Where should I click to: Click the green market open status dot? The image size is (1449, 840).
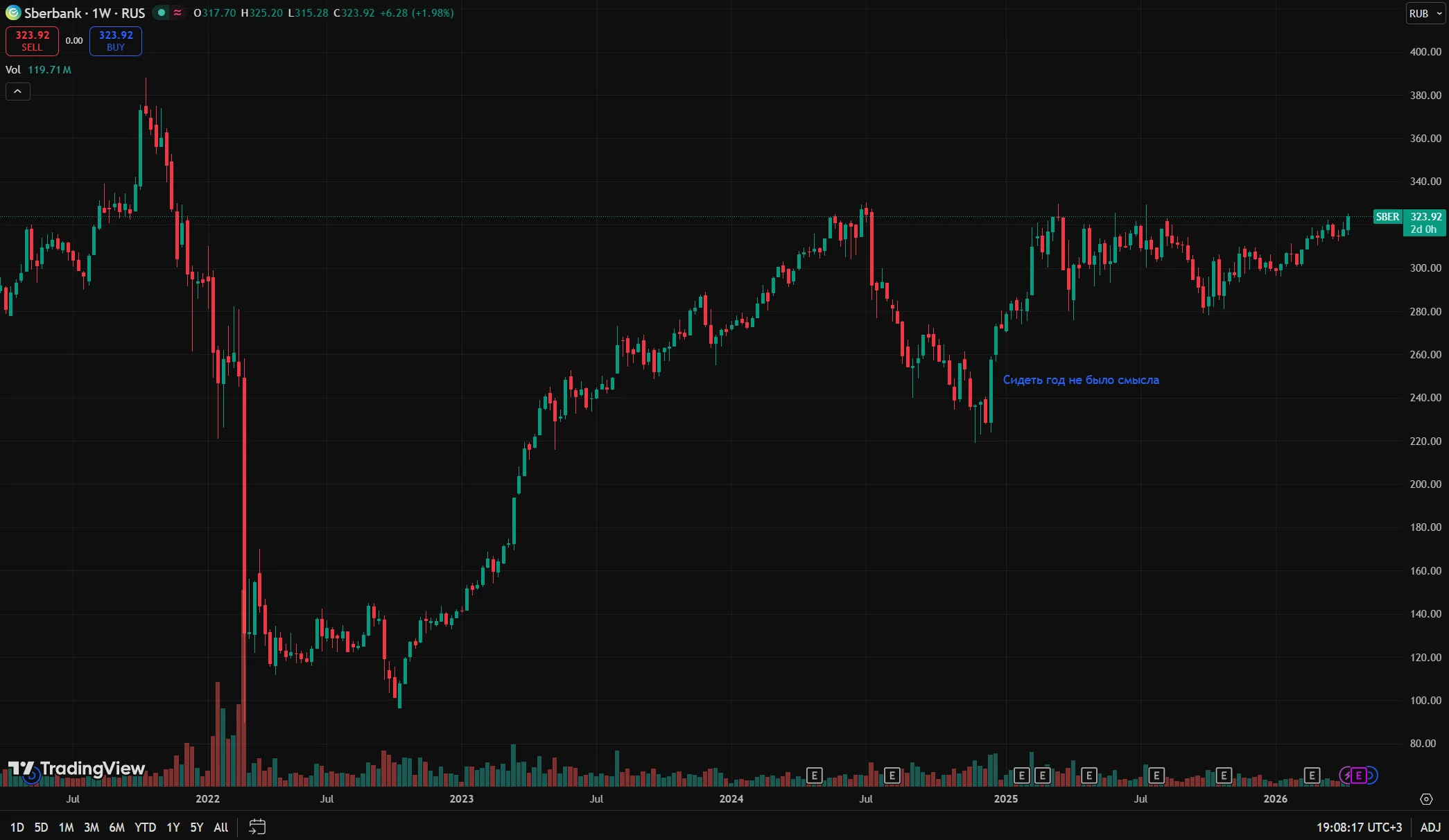[162, 13]
